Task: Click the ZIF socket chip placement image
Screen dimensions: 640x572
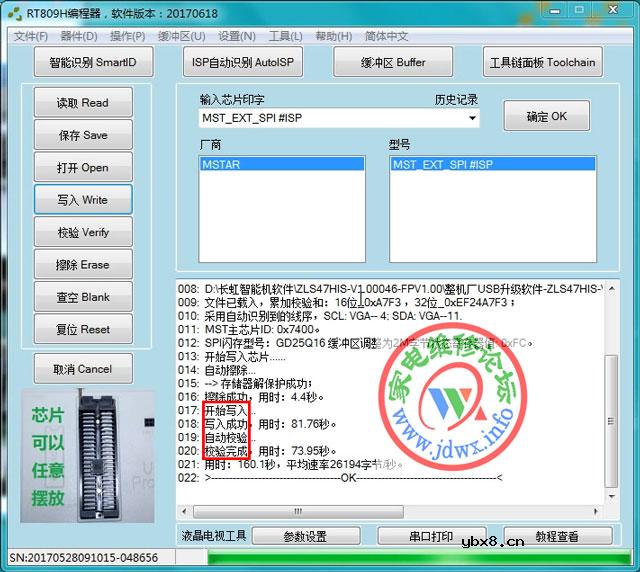Action: [x=87, y=456]
